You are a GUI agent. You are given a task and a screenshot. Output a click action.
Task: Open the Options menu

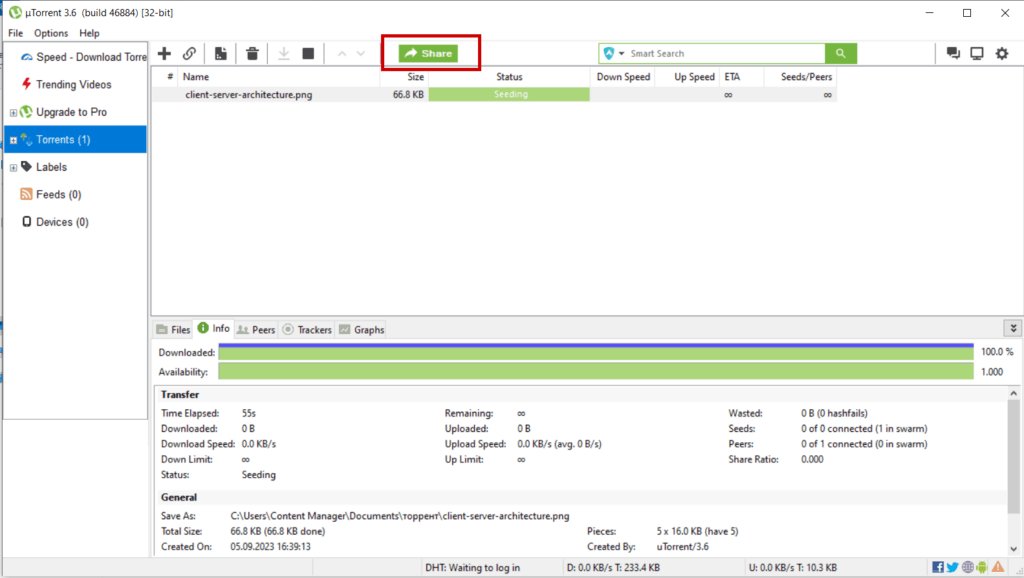(x=51, y=33)
